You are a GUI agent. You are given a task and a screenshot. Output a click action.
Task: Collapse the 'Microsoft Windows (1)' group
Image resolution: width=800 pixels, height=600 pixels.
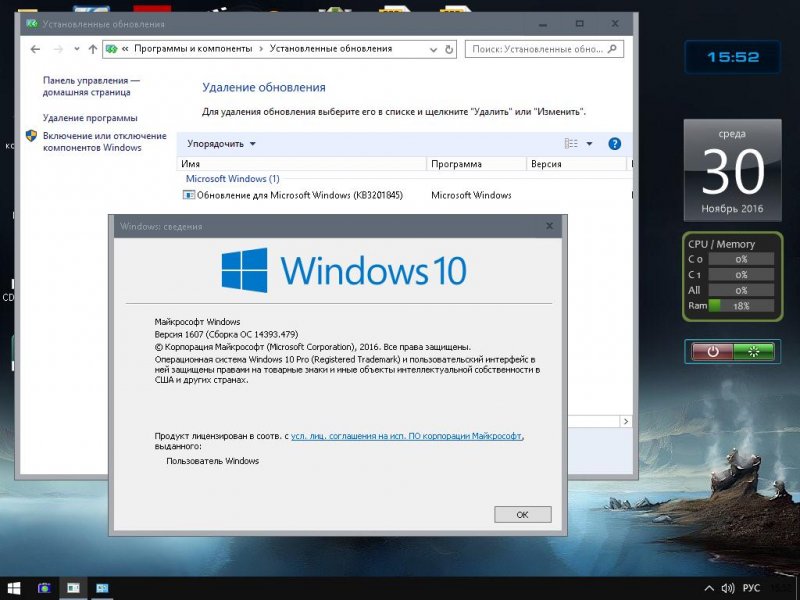[233, 179]
